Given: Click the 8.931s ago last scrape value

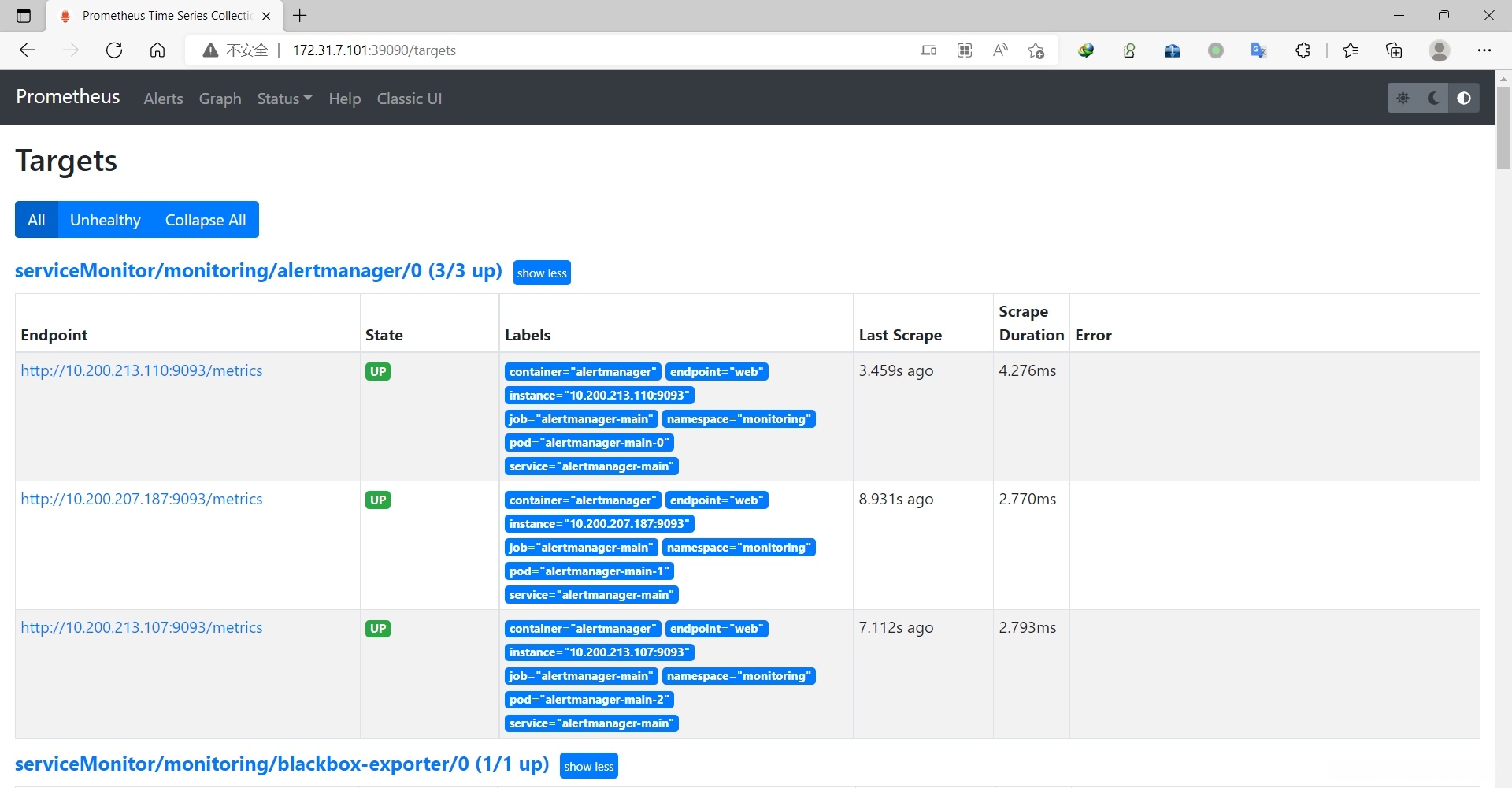Looking at the screenshot, I should 896,499.
